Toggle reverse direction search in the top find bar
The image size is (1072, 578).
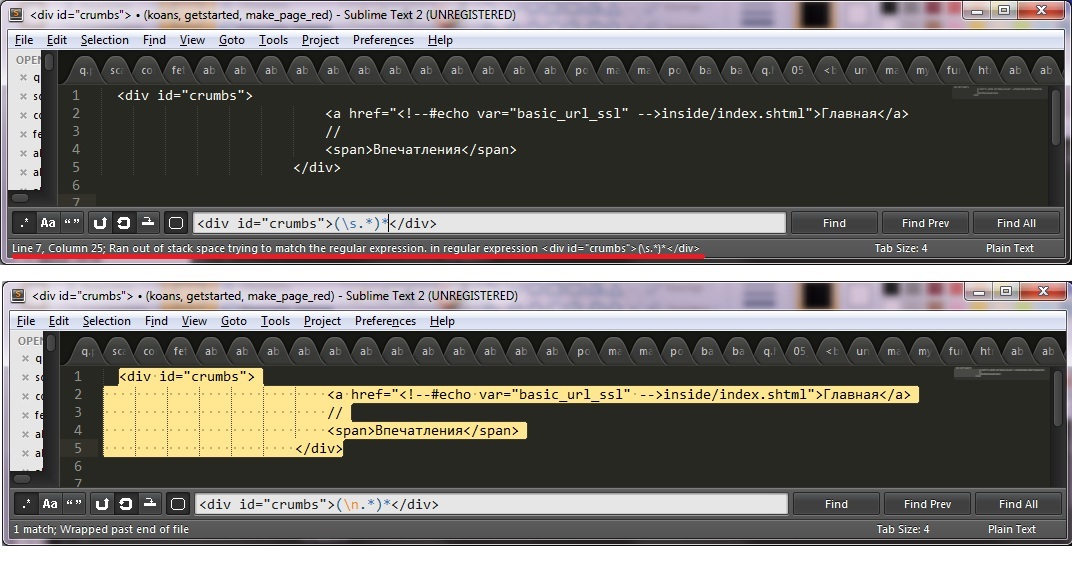100,223
